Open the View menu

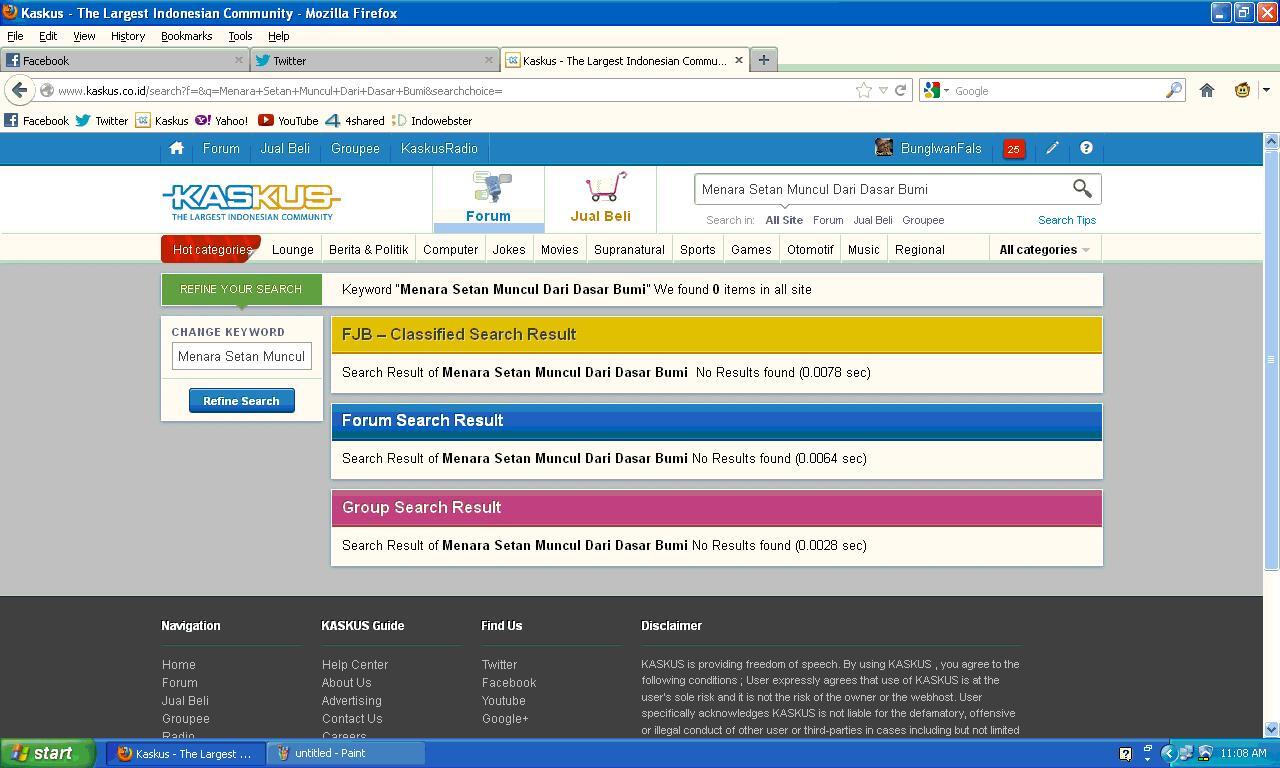click(x=84, y=36)
